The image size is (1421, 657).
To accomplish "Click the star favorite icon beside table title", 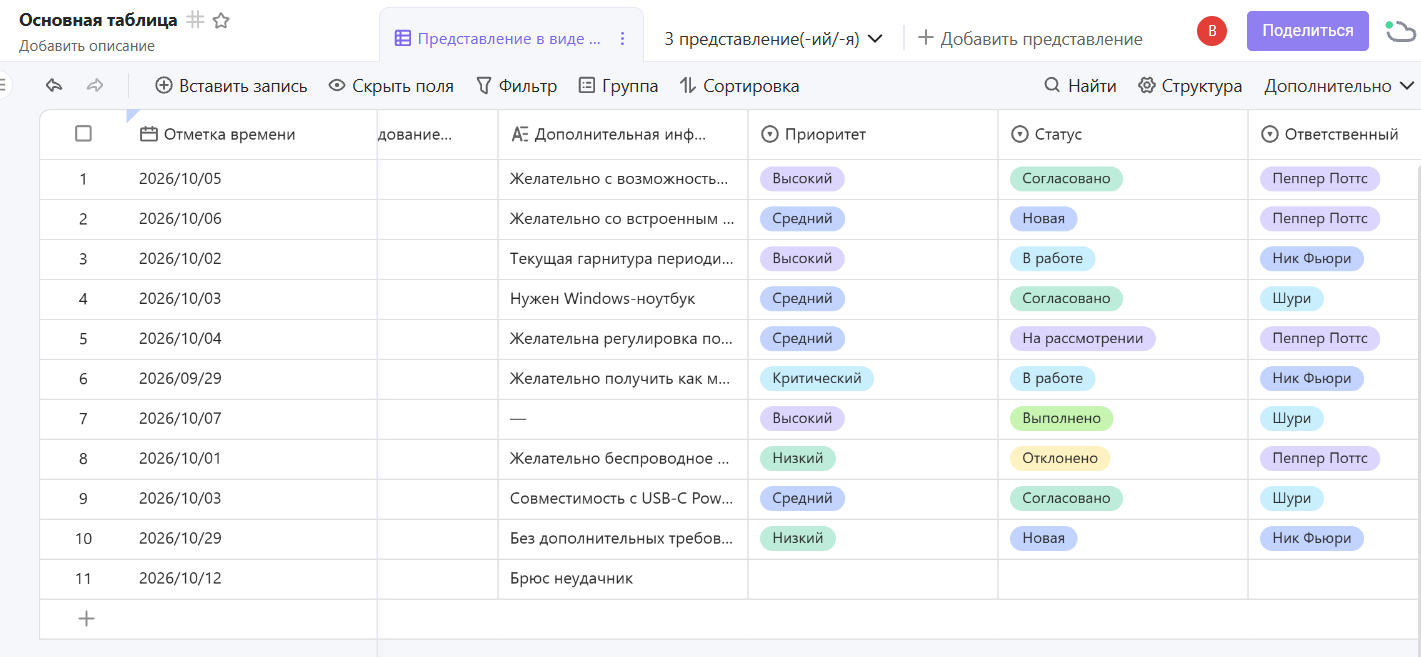I will tap(221, 20).
